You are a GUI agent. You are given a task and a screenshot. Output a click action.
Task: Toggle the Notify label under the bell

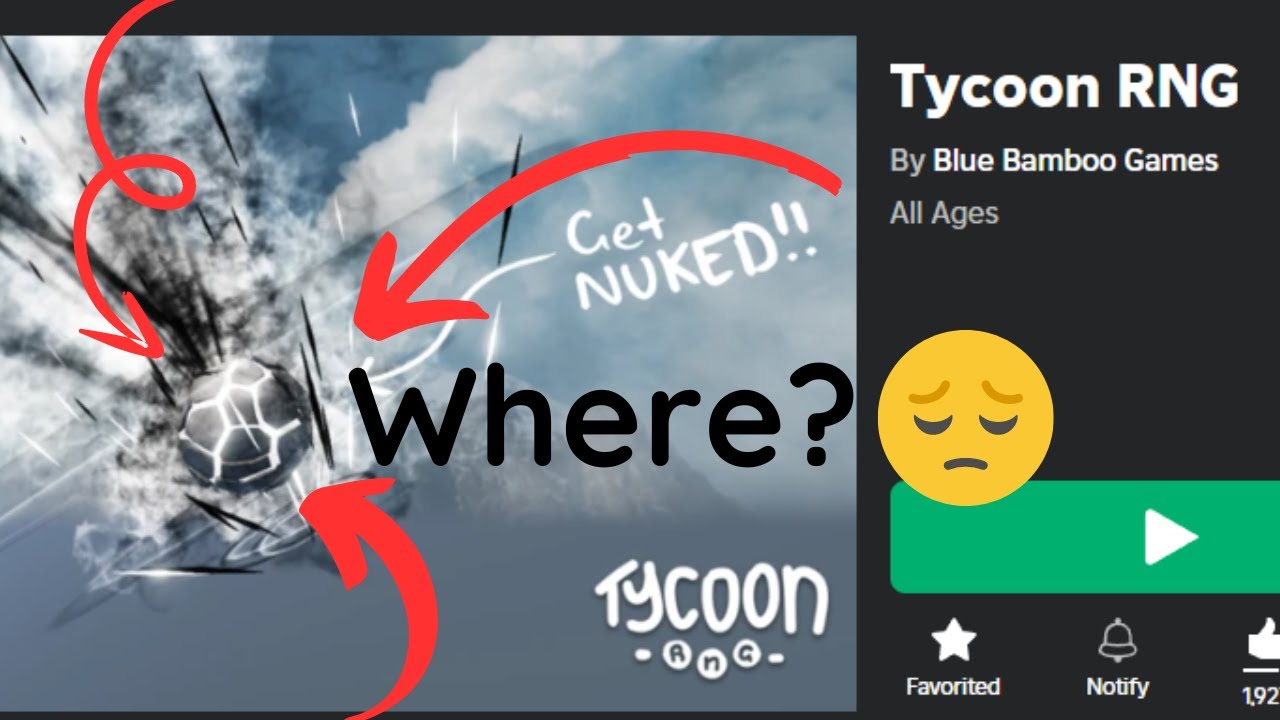point(1117,687)
